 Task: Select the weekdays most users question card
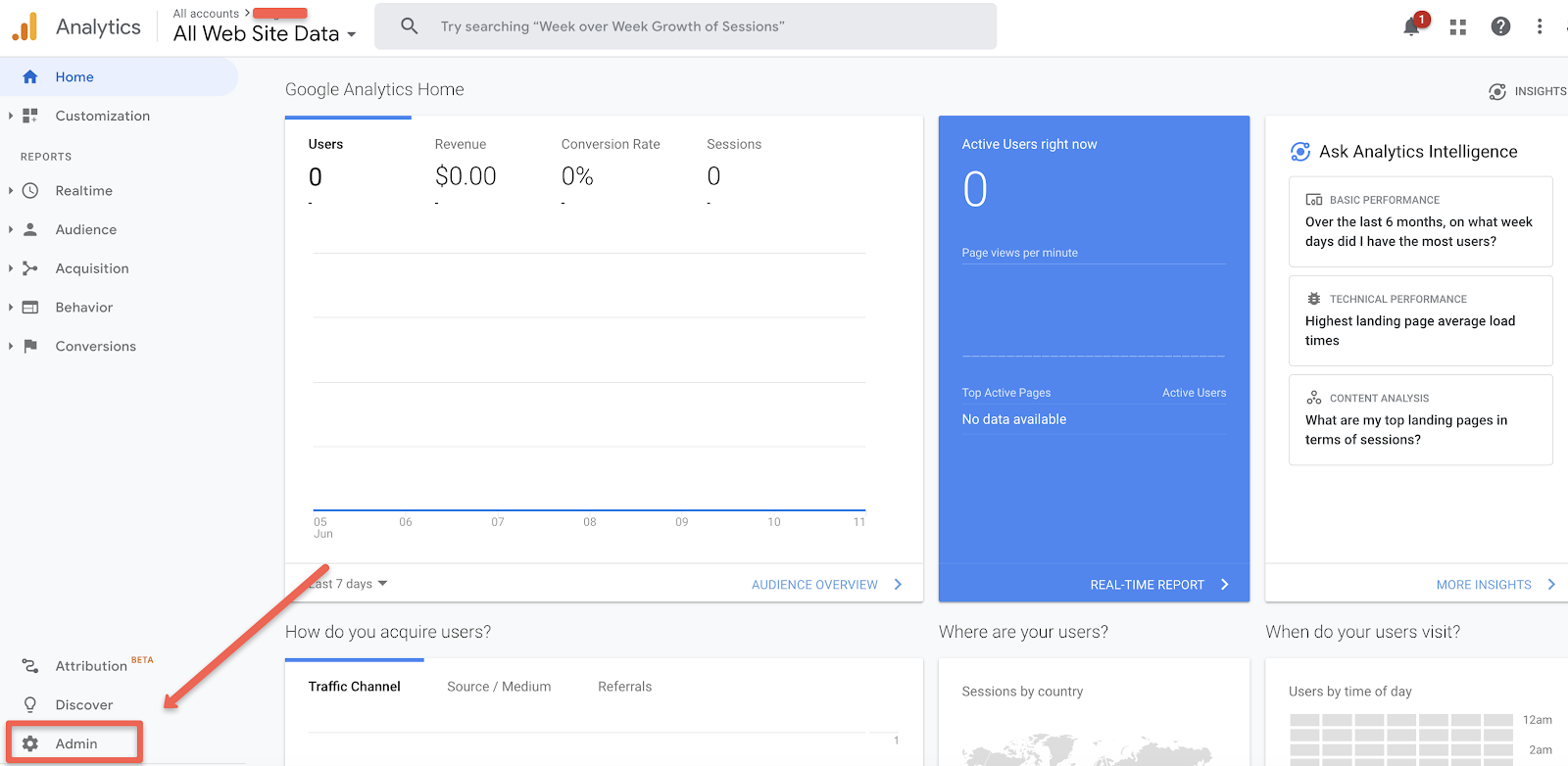point(1420,221)
